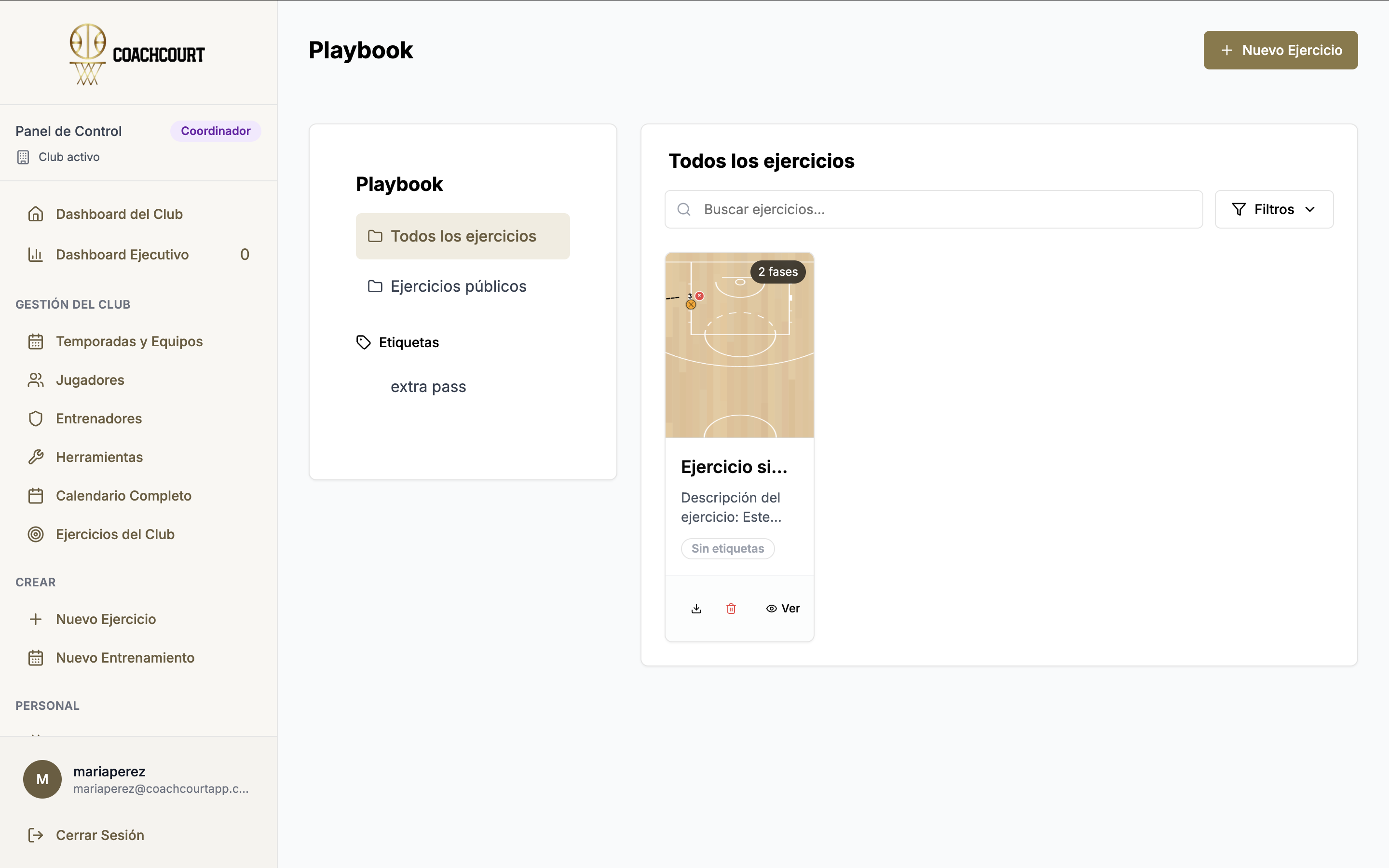Open Calendario Completo from the sidebar
The width and height of the screenshot is (1389, 868).
click(124, 495)
